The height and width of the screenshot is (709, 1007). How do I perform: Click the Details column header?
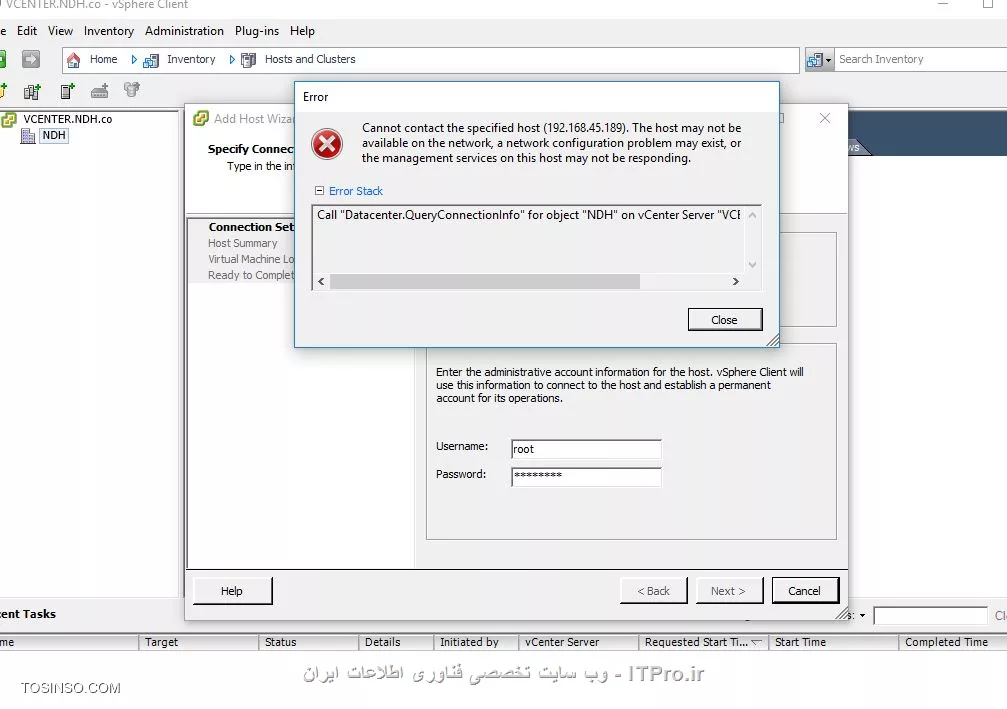point(396,642)
